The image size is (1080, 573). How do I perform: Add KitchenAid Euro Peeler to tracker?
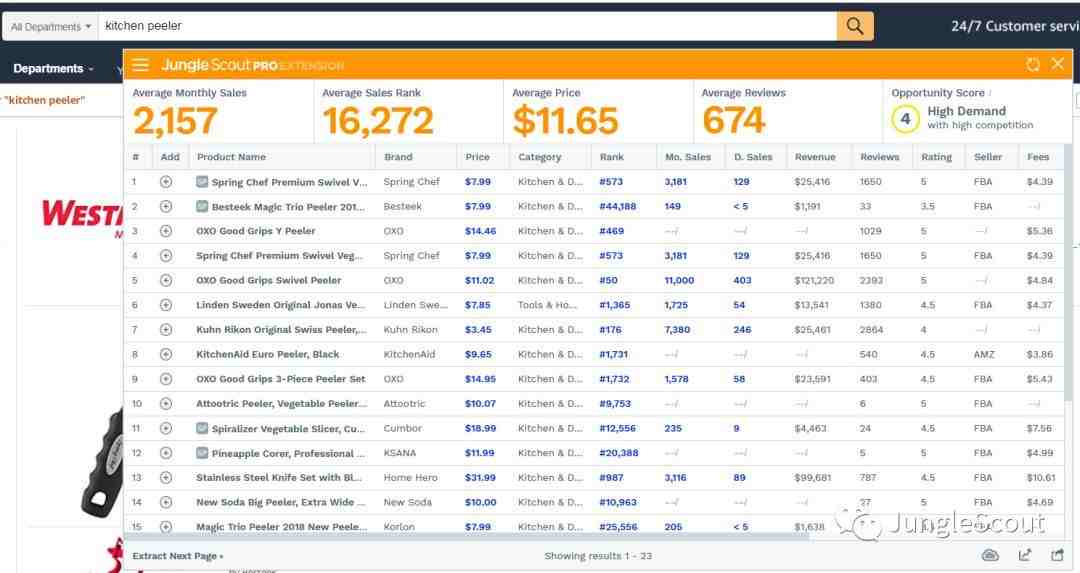click(166, 355)
